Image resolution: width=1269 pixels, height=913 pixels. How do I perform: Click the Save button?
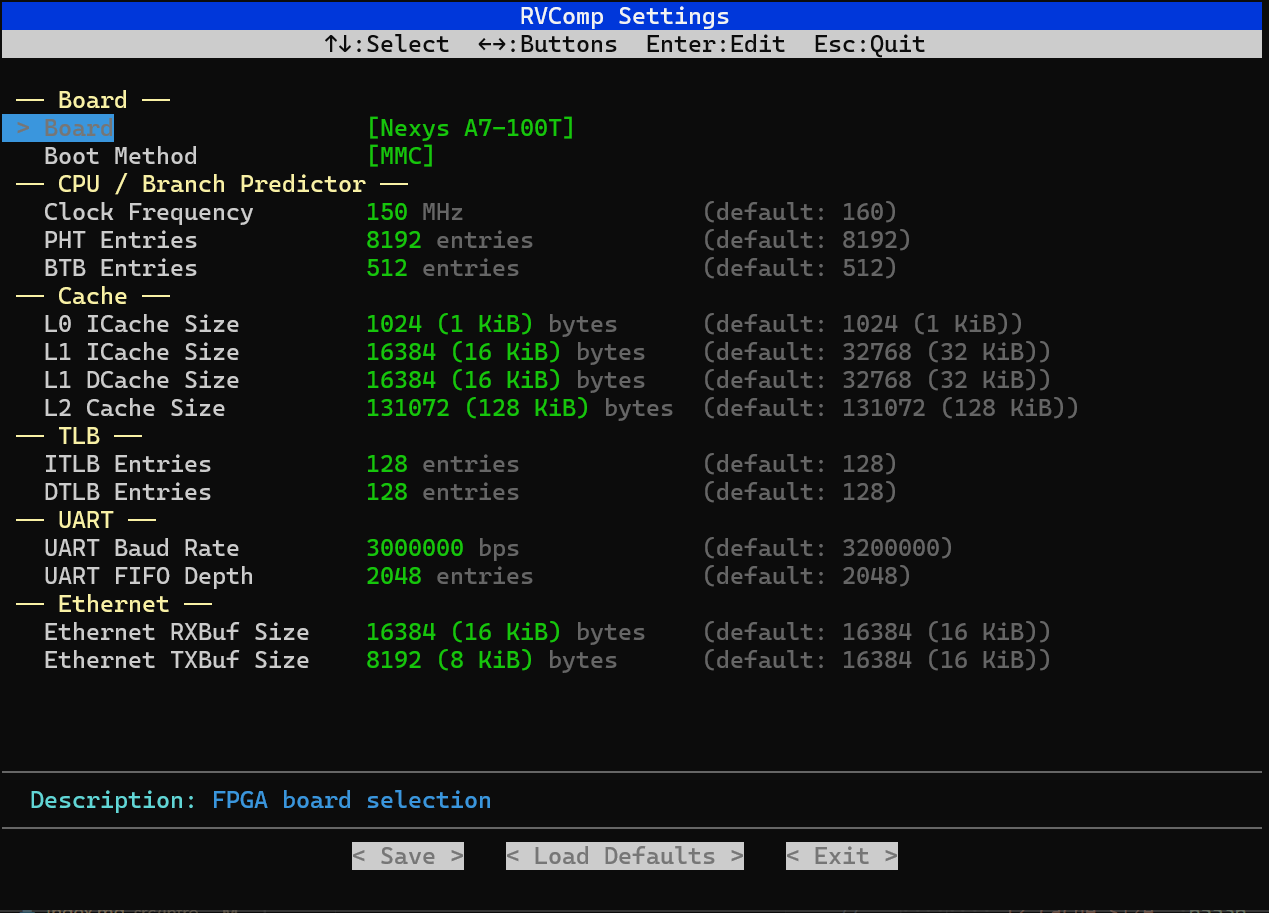coord(407,855)
